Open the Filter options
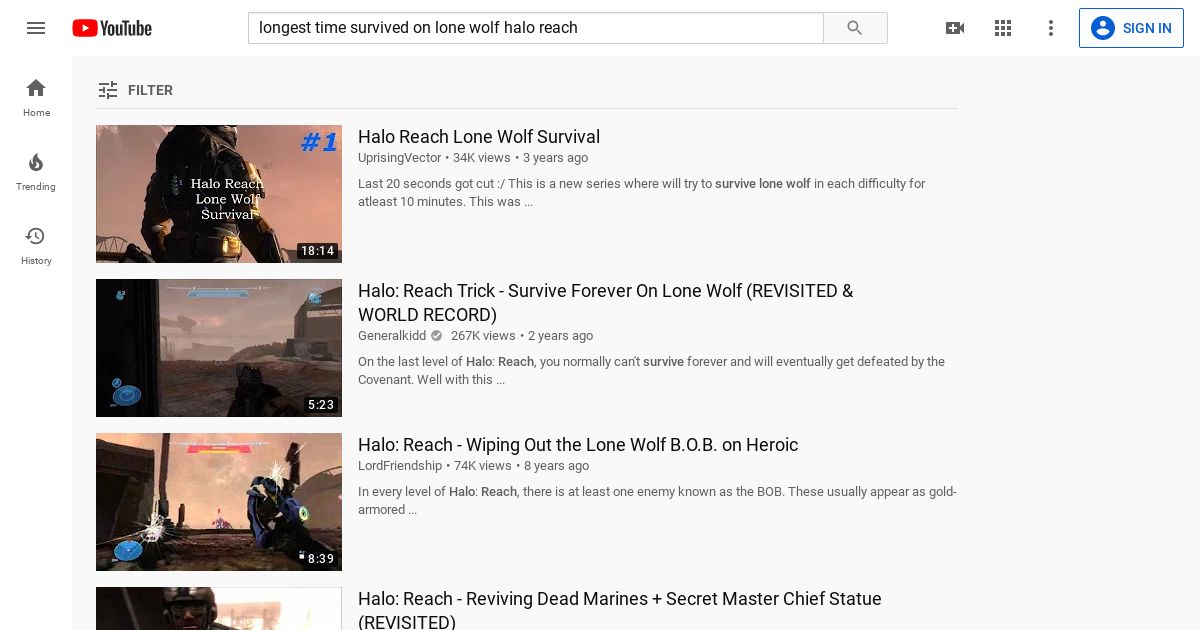Image resolution: width=1200 pixels, height=630 pixels. coord(135,90)
